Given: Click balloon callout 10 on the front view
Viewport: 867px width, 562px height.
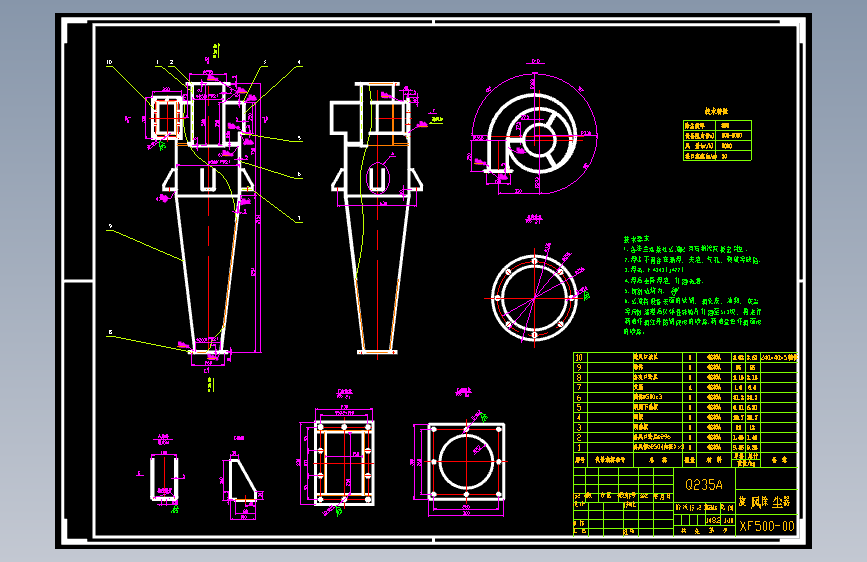Looking at the screenshot, I should (x=109, y=63).
